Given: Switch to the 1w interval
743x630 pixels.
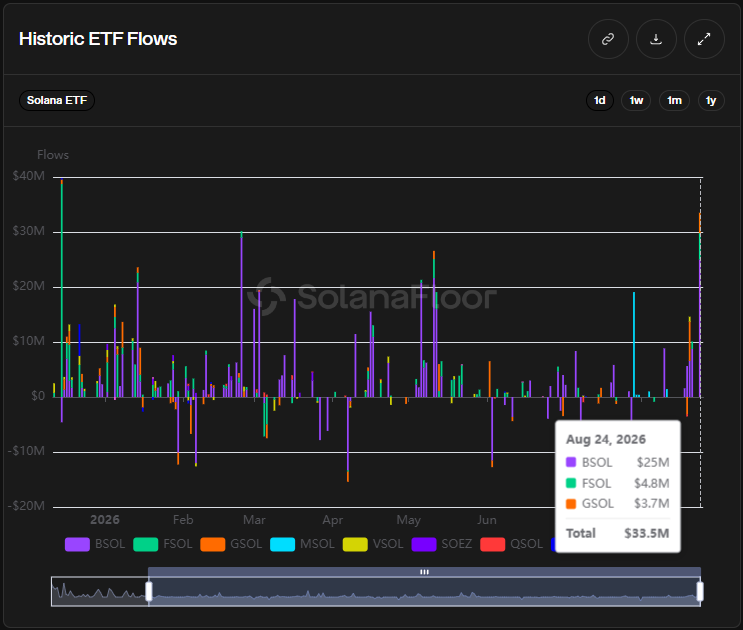Looking at the screenshot, I should (636, 100).
